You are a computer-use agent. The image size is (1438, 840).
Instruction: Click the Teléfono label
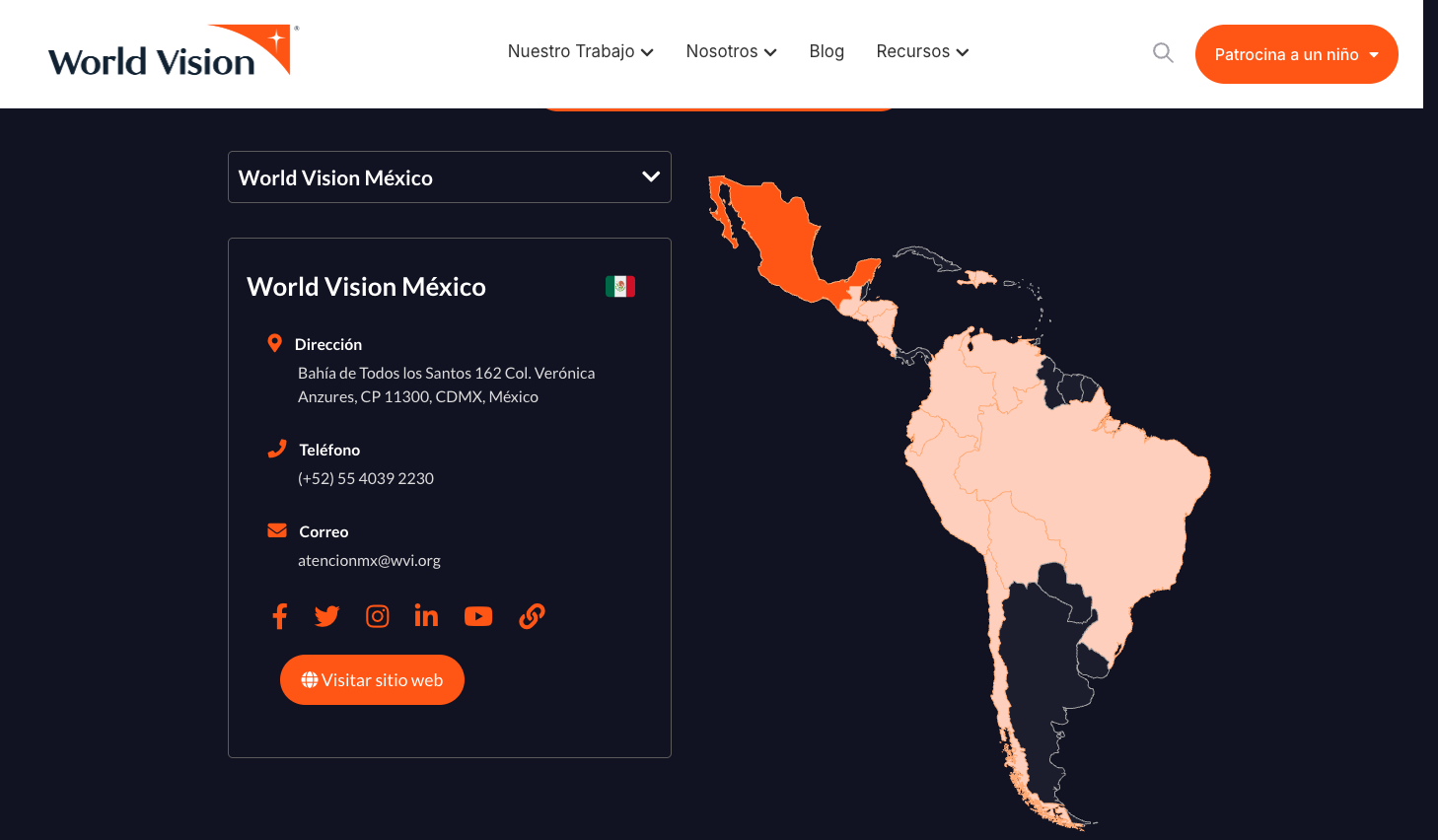(x=329, y=450)
